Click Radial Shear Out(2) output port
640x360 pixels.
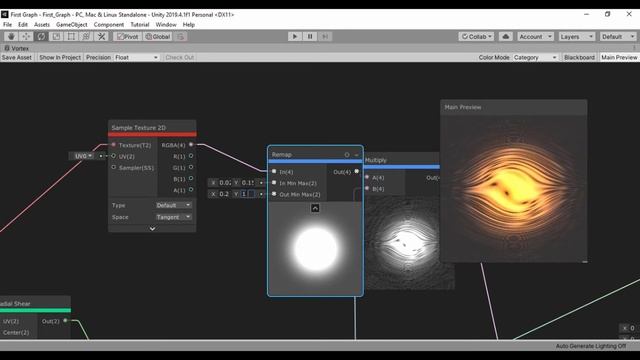65,320
